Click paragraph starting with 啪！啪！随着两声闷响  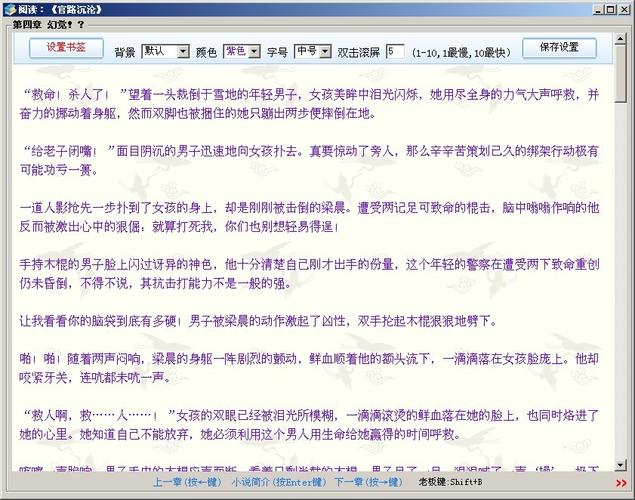(x=309, y=368)
